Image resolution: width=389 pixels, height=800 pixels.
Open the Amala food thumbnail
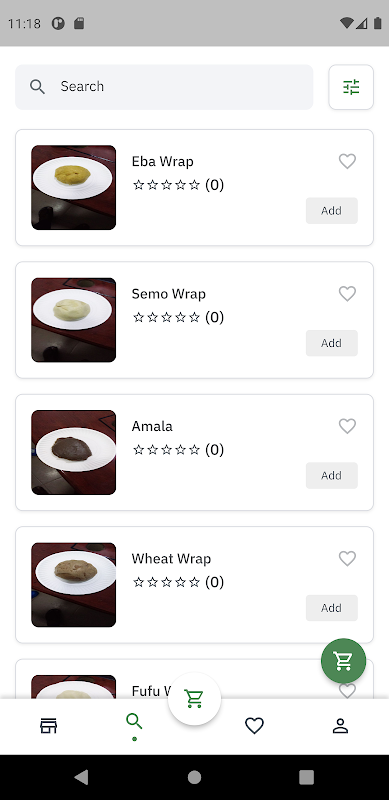pyautogui.click(x=74, y=452)
